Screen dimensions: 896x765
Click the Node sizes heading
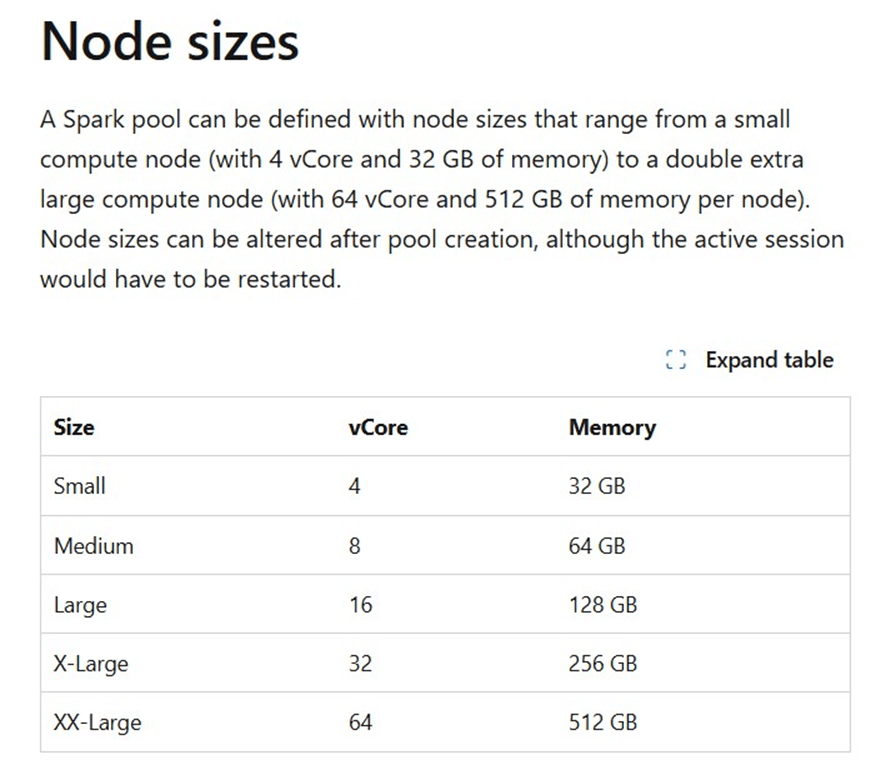[x=169, y=41]
